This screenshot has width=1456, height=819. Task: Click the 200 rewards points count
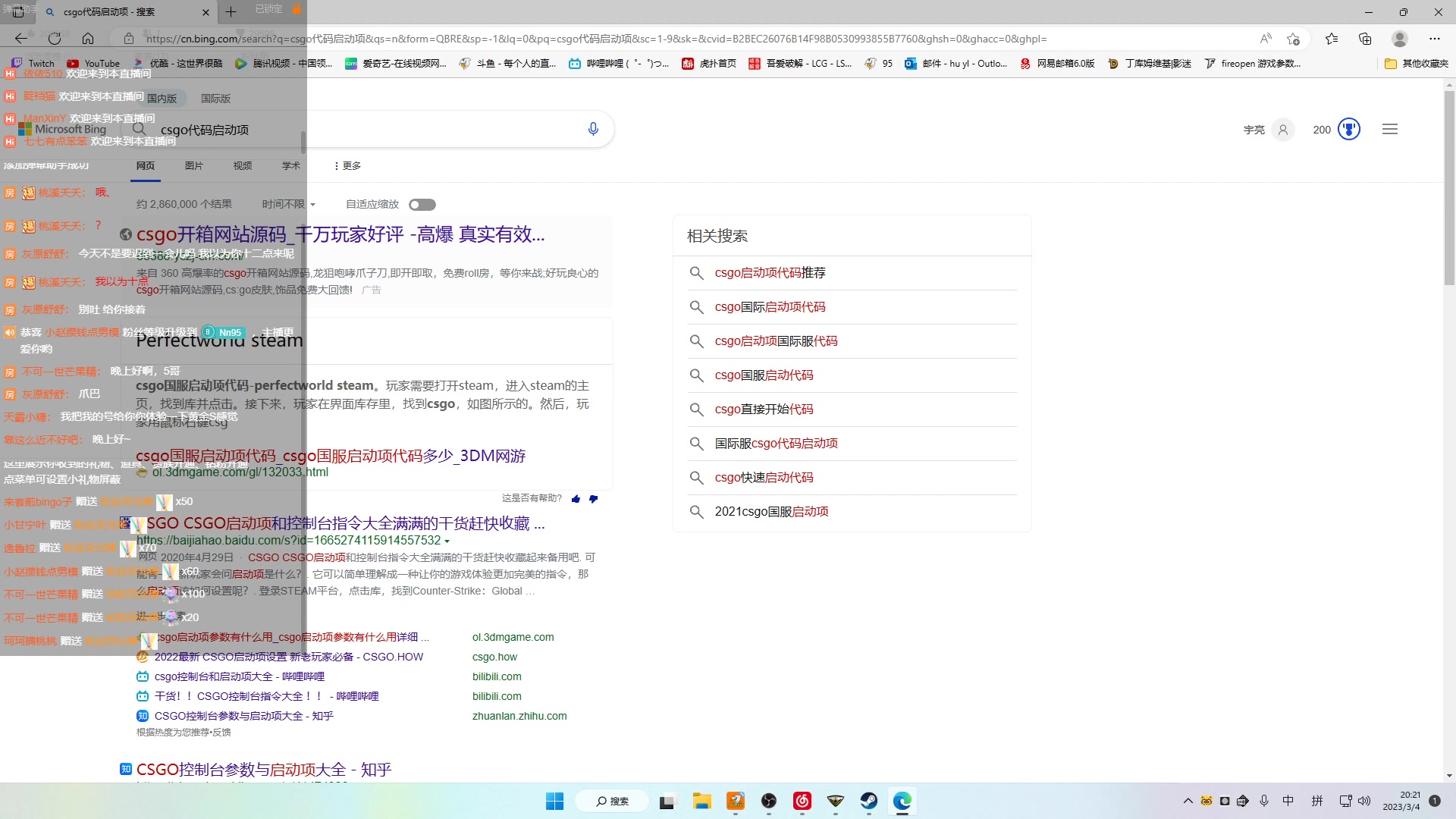(1322, 130)
